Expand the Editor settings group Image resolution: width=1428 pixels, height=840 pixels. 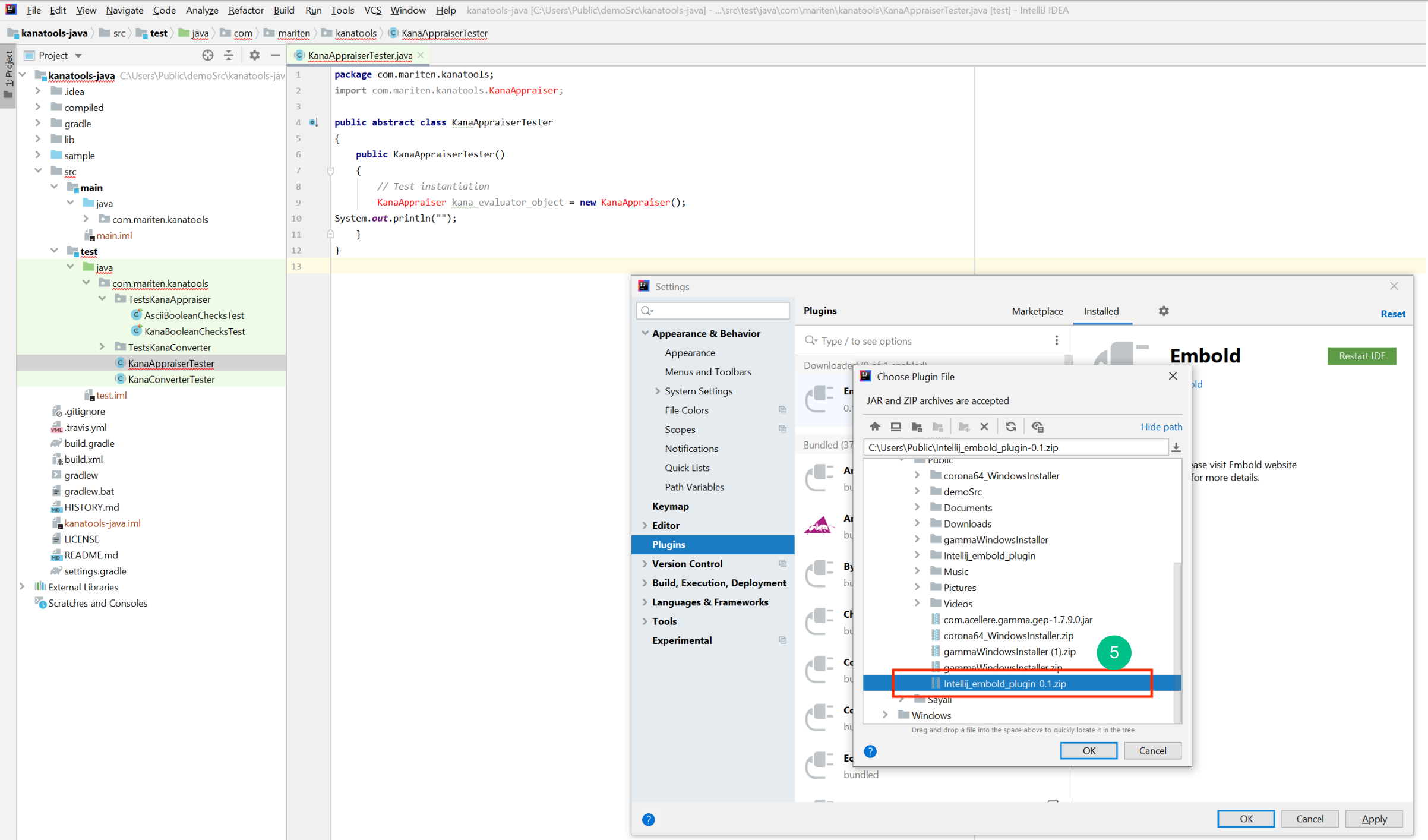click(x=645, y=525)
